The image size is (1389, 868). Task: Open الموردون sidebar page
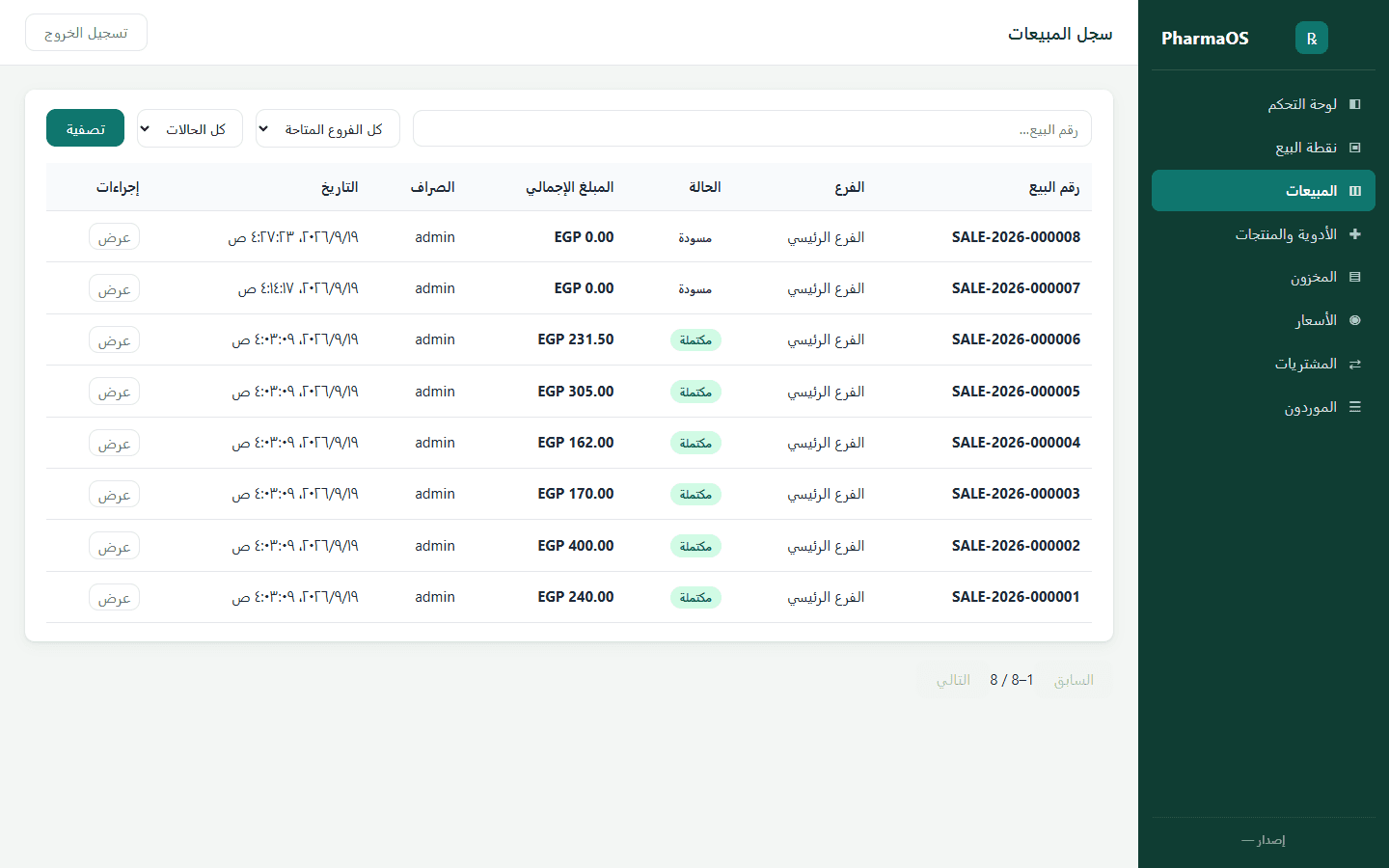pos(1264,407)
